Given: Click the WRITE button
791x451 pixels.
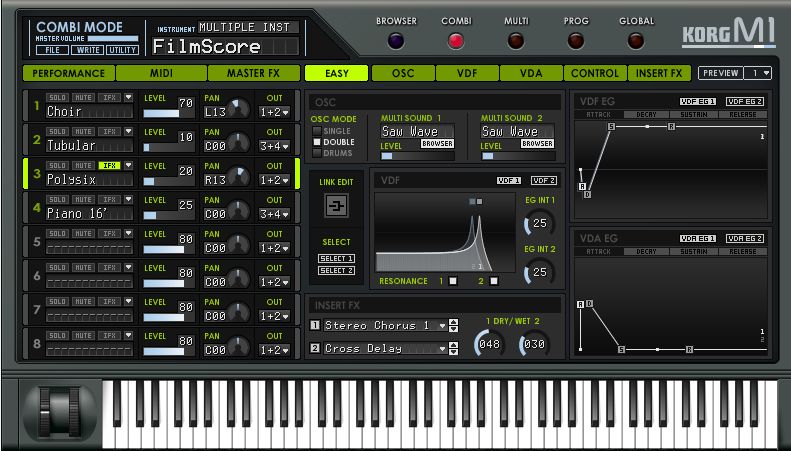Looking at the screenshot, I should point(88,50).
